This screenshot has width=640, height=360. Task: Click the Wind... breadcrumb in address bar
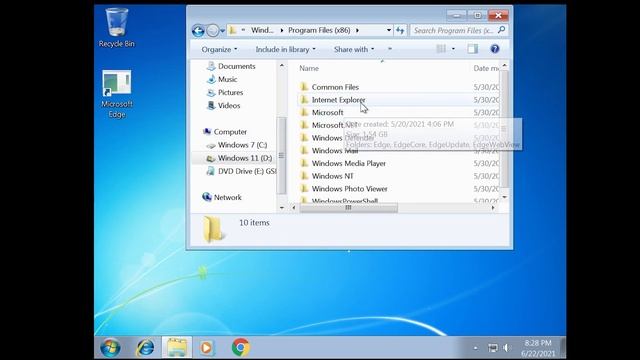tap(262, 30)
